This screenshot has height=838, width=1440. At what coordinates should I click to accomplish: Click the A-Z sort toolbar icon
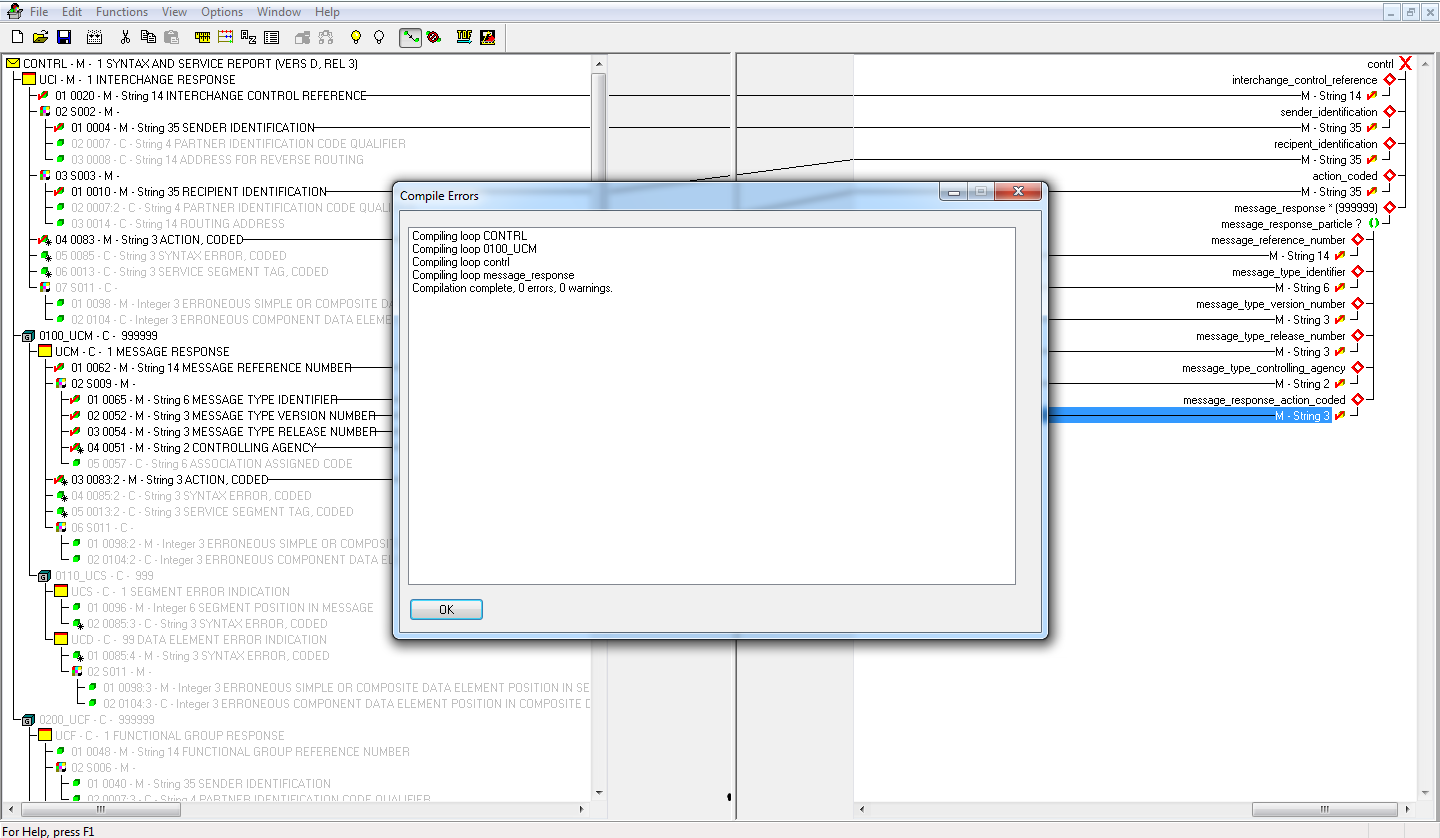click(247, 37)
